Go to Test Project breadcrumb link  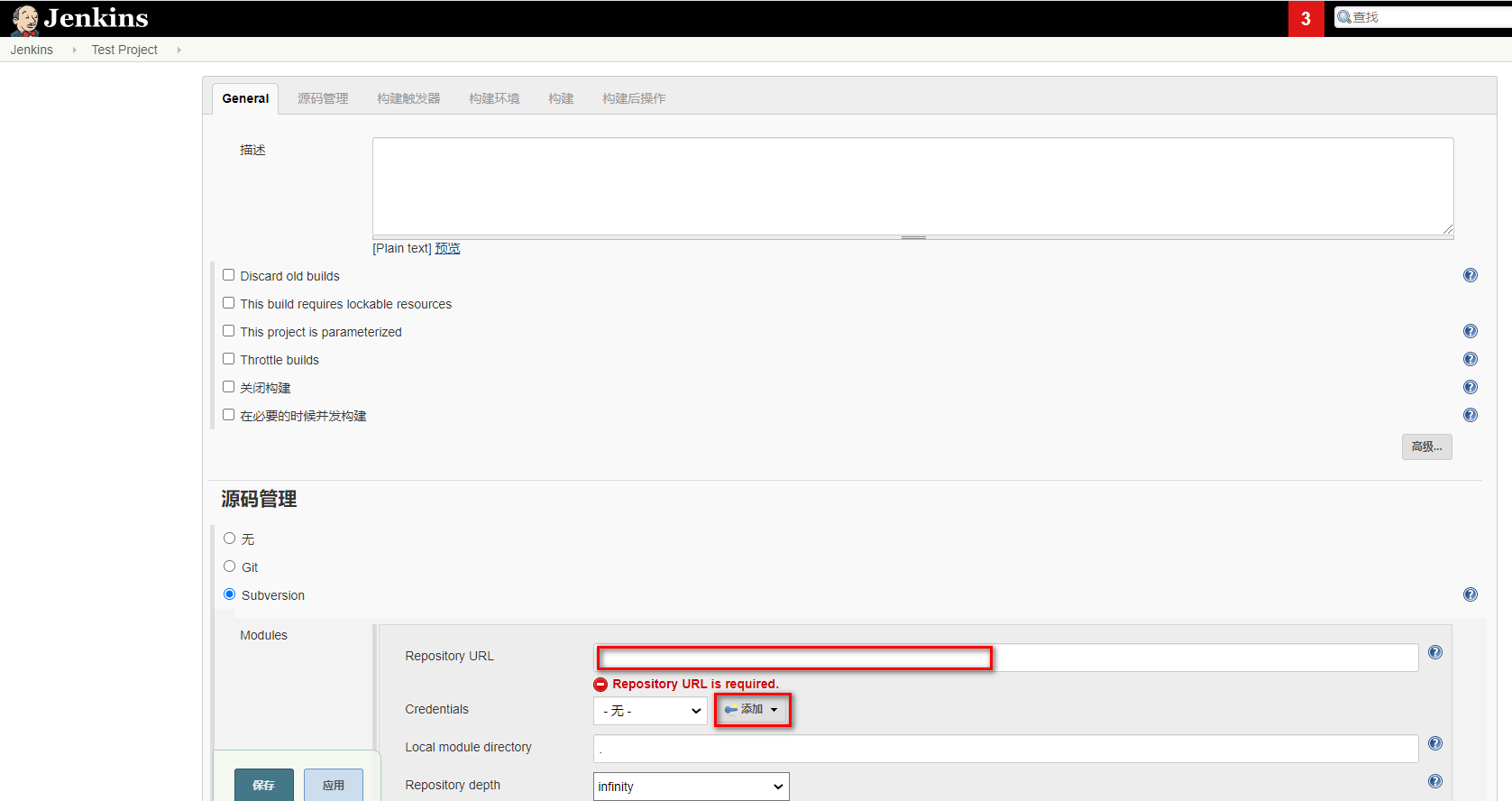click(124, 50)
